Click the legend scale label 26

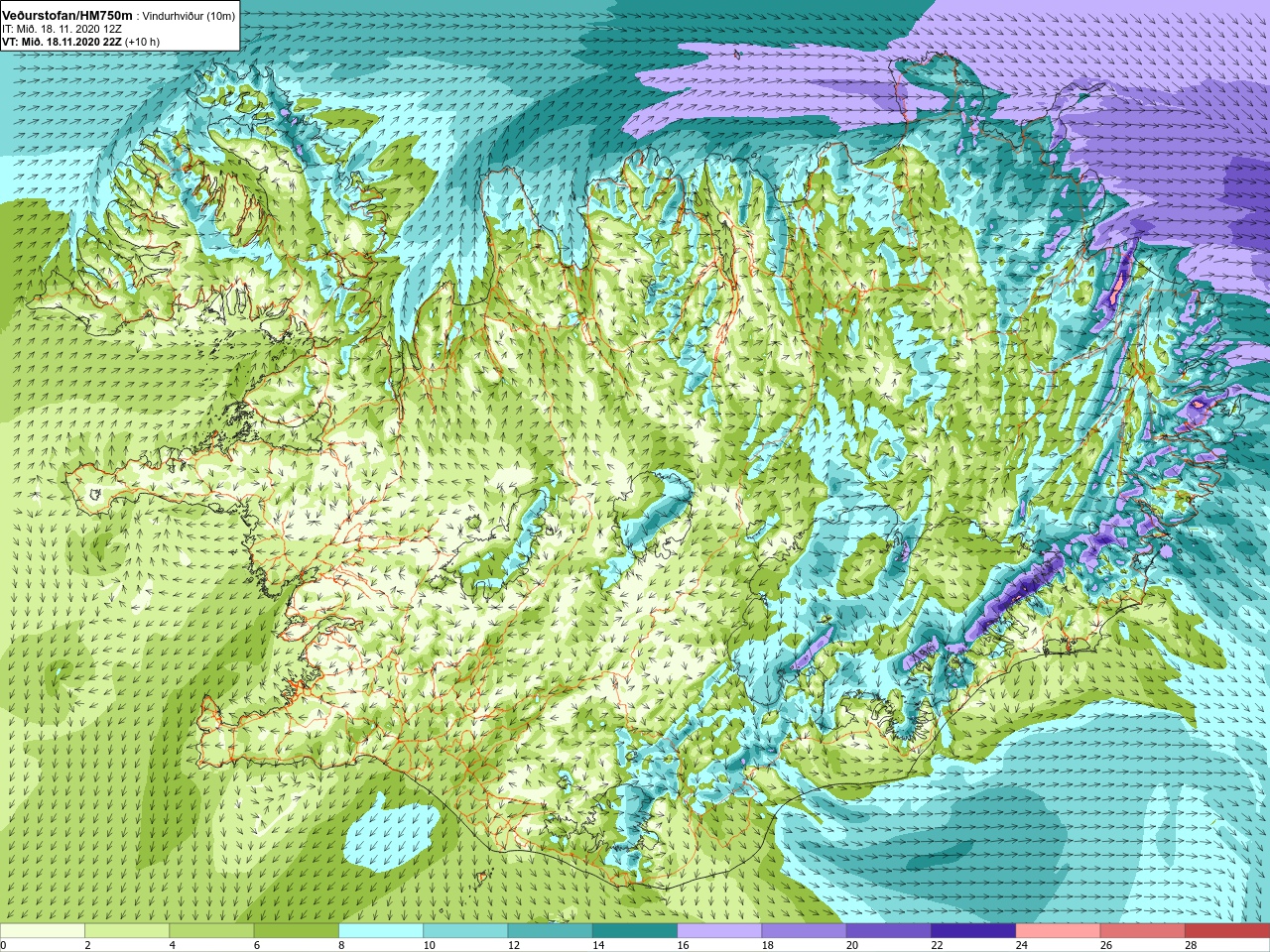(x=1106, y=945)
